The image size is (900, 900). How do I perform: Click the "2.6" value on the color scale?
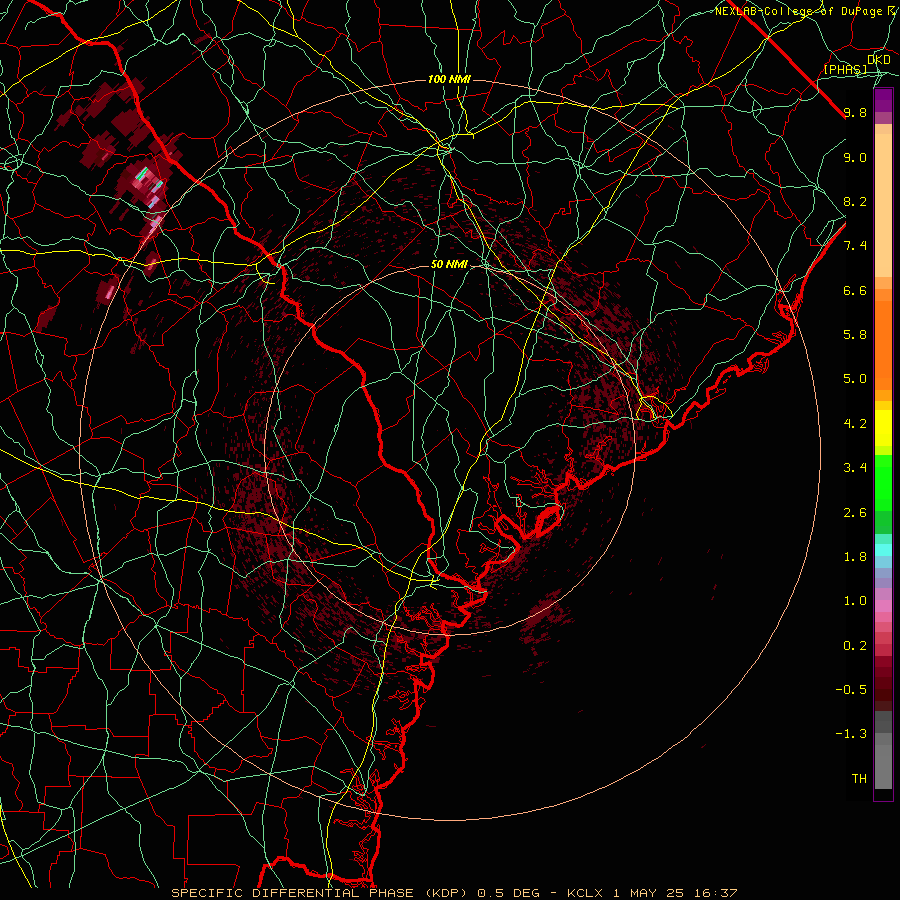pos(855,512)
